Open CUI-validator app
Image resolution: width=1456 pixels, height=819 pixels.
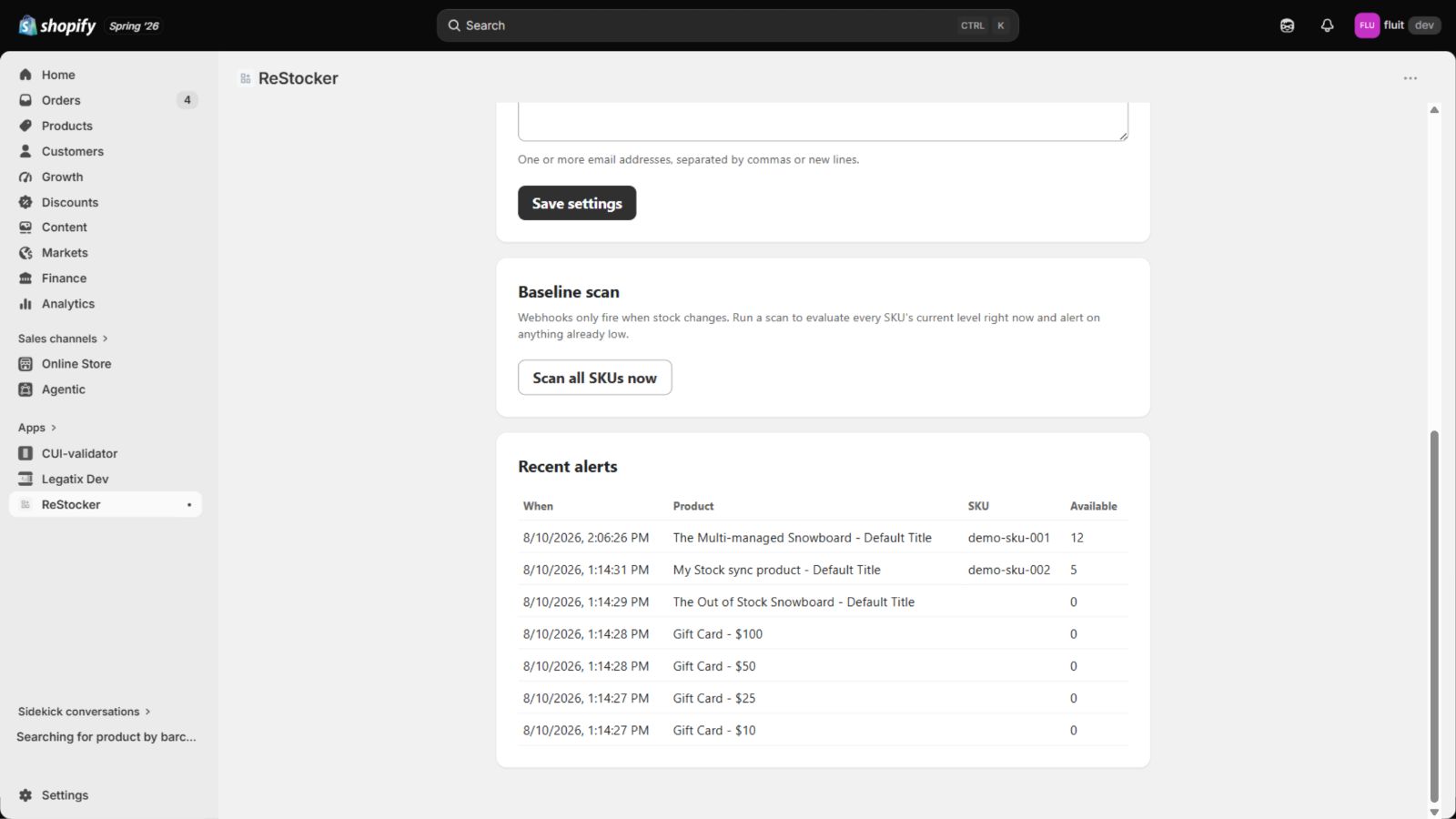[x=106, y=453]
